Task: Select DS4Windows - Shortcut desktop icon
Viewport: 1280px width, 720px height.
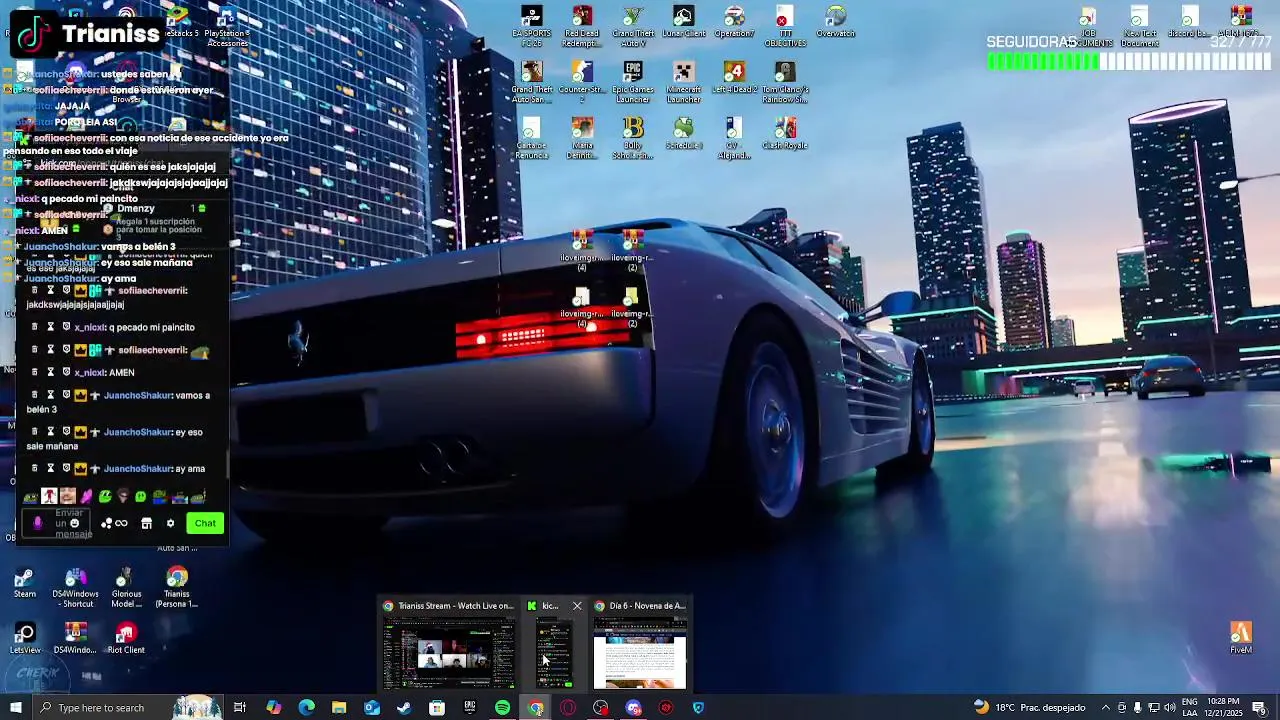Action: [x=75, y=587]
